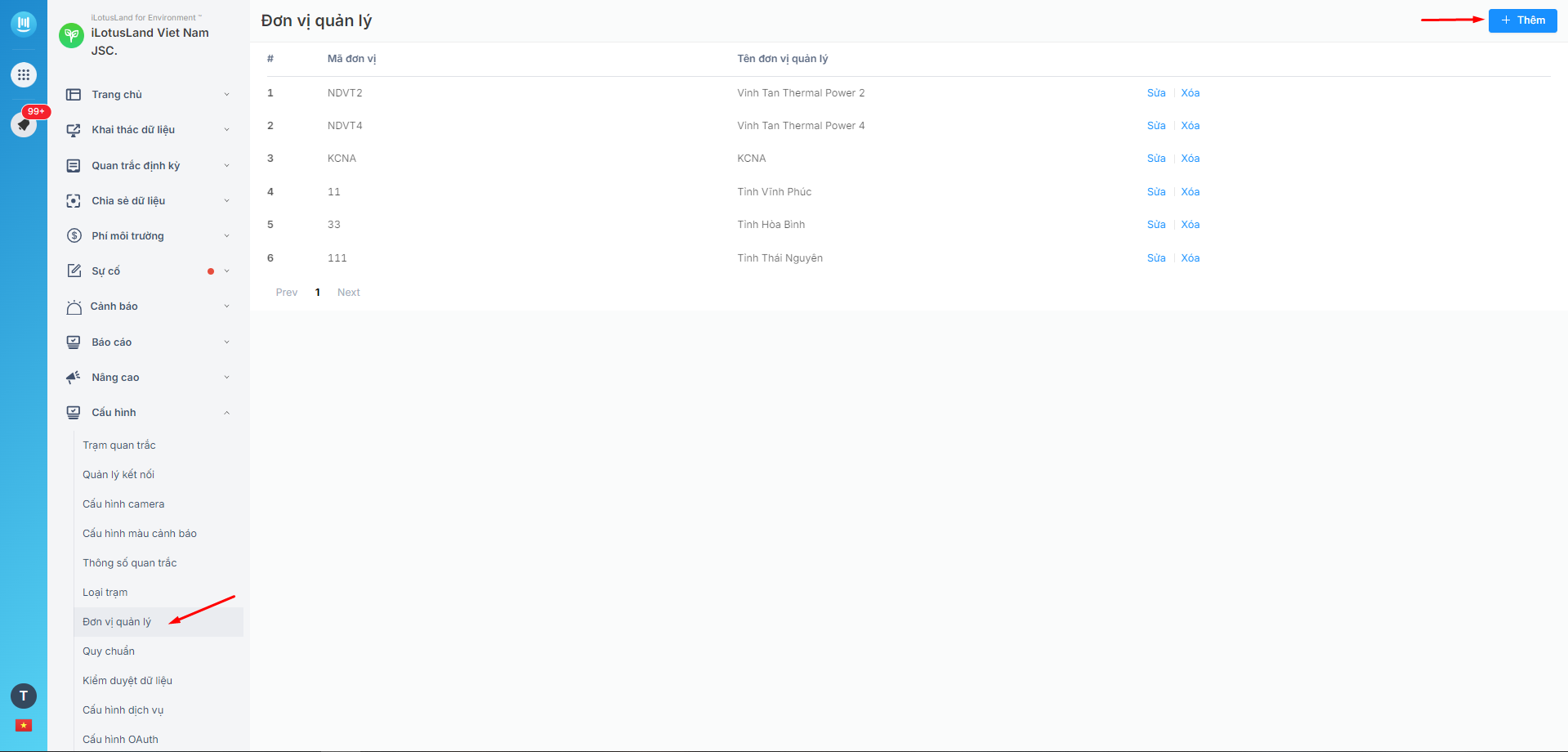
Task: Open notifications bell with 99+ badge
Action: point(24,124)
